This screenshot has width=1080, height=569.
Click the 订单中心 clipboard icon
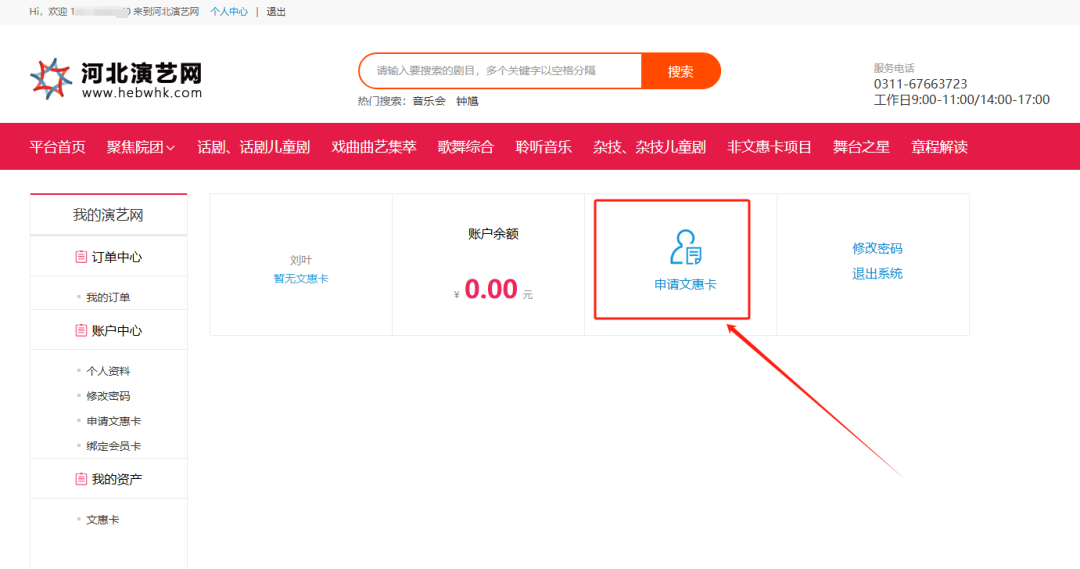tap(81, 257)
